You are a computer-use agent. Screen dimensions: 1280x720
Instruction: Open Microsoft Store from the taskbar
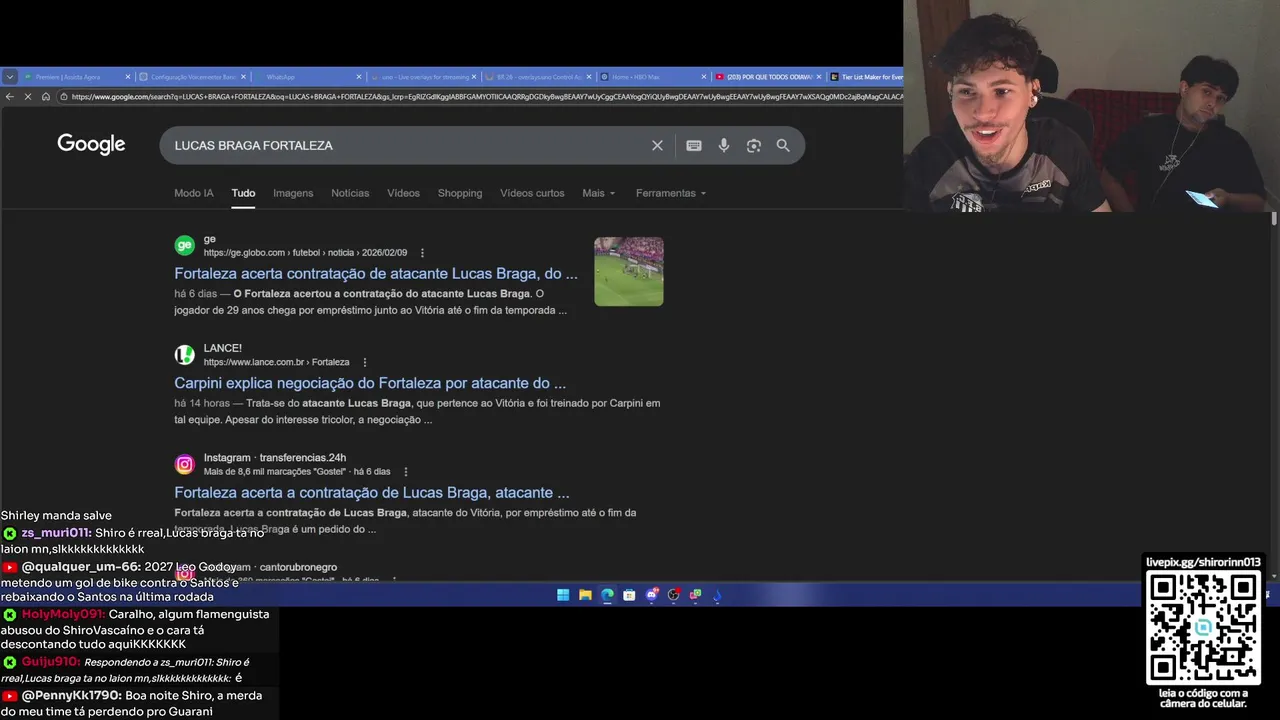pos(629,595)
